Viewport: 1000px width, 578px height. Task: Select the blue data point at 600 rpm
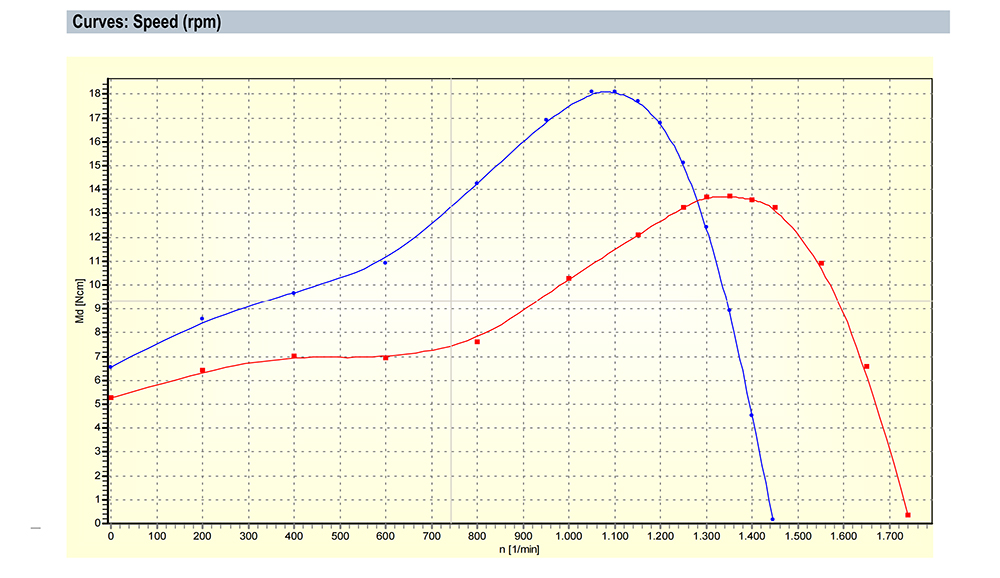[x=385, y=263]
